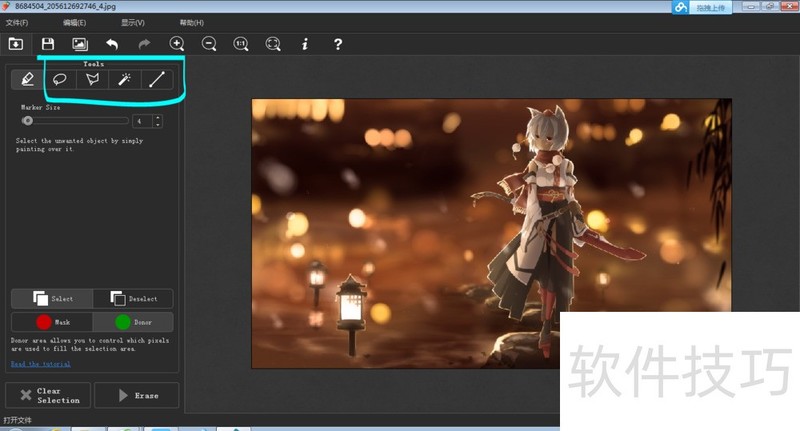Click the 1:1 actual size zoom icon
The width and height of the screenshot is (800, 431).
click(241, 44)
